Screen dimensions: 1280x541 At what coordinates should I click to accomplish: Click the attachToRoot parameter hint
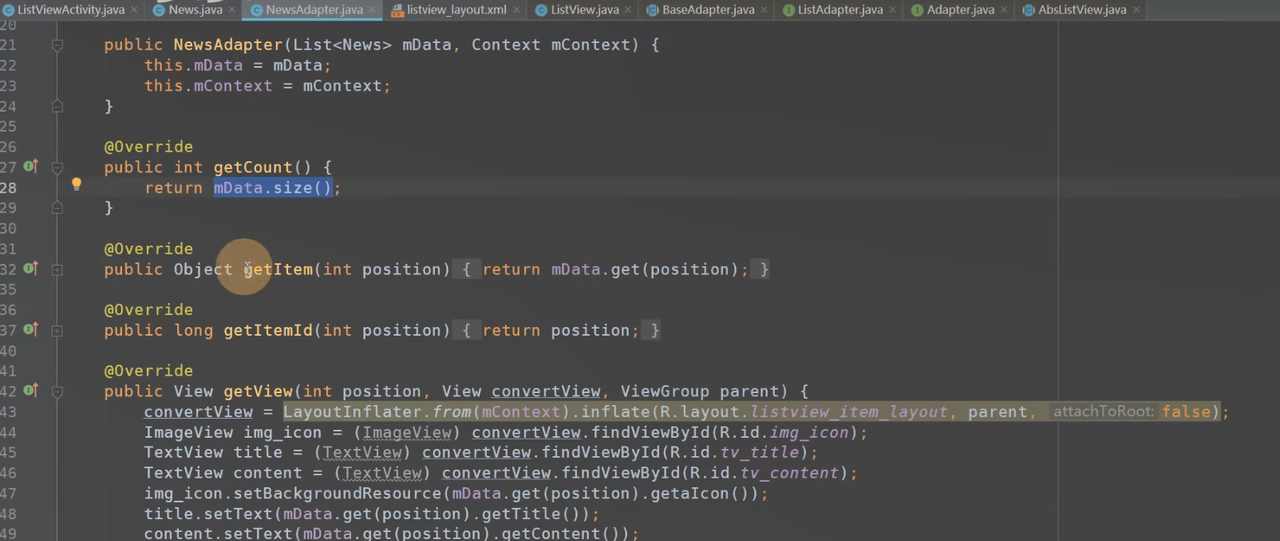[1104, 412]
